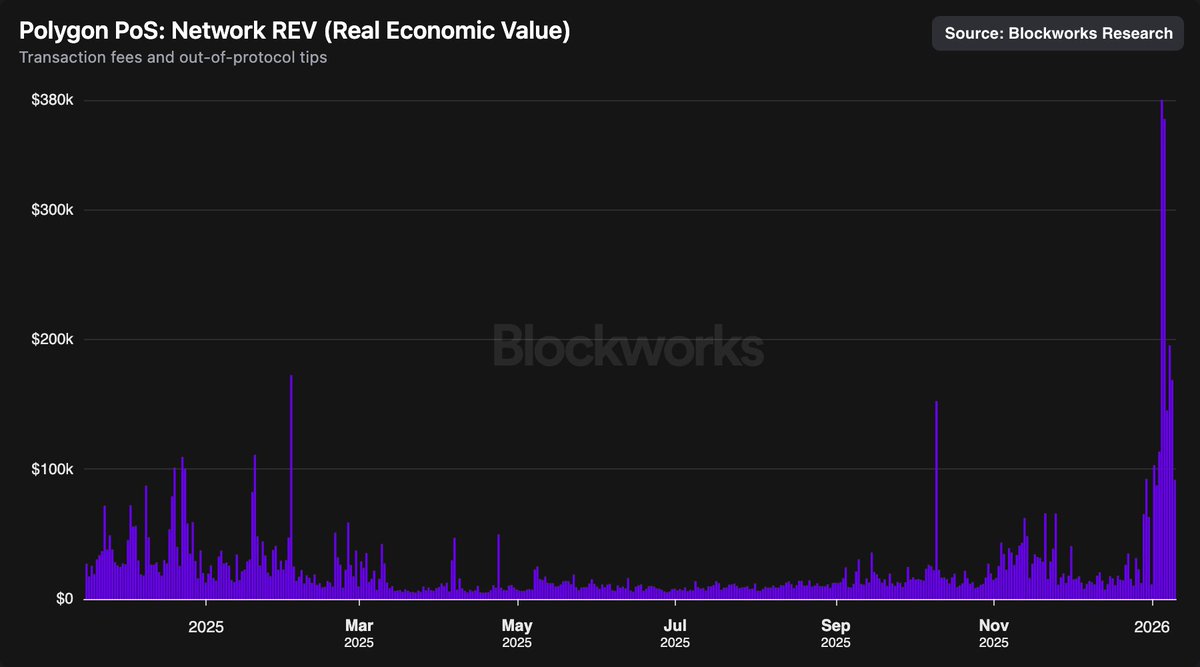Viewport: 1200px width, 667px height.
Task: Click the Mar 2025 x-axis label
Action: click(x=359, y=632)
